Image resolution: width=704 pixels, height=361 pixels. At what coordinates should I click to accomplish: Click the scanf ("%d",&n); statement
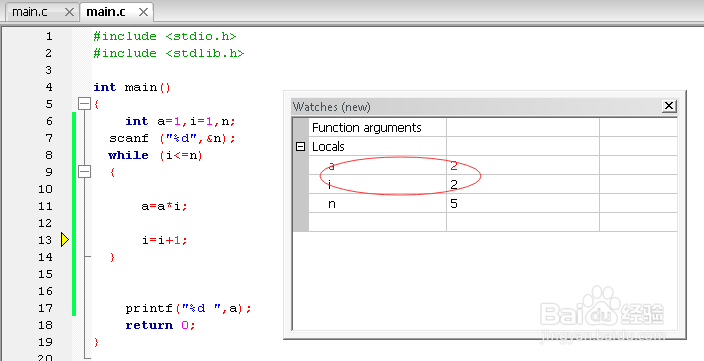tap(172, 138)
